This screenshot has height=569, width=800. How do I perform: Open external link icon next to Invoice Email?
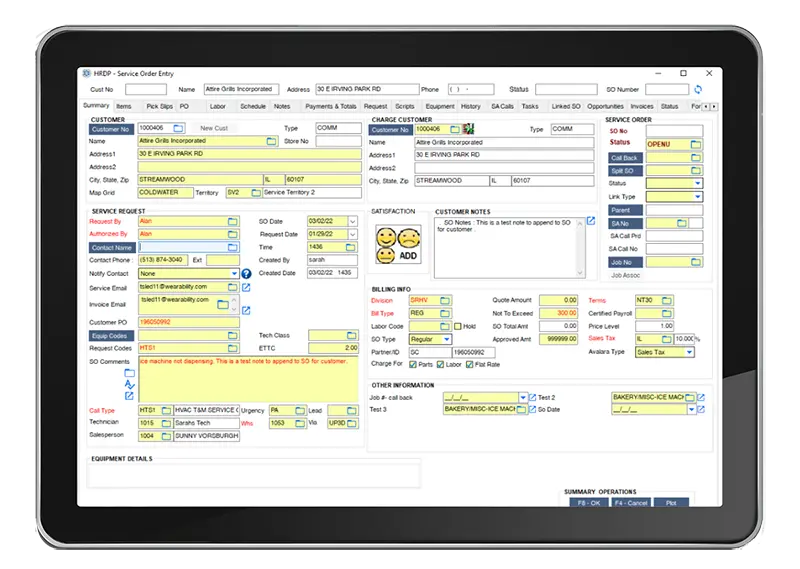tap(246, 310)
